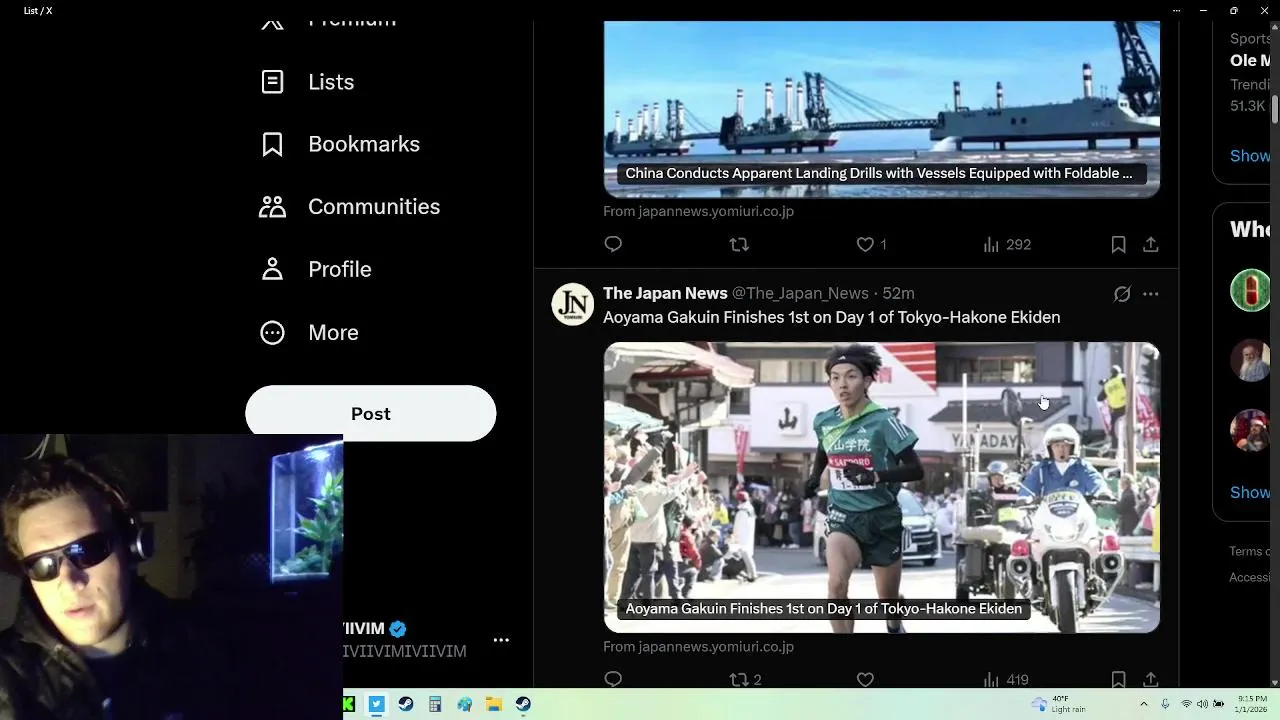Image resolution: width=1280 pixels, height=720 pixels.
Task: Share the China landing drills post
Action: (1151, 244)
